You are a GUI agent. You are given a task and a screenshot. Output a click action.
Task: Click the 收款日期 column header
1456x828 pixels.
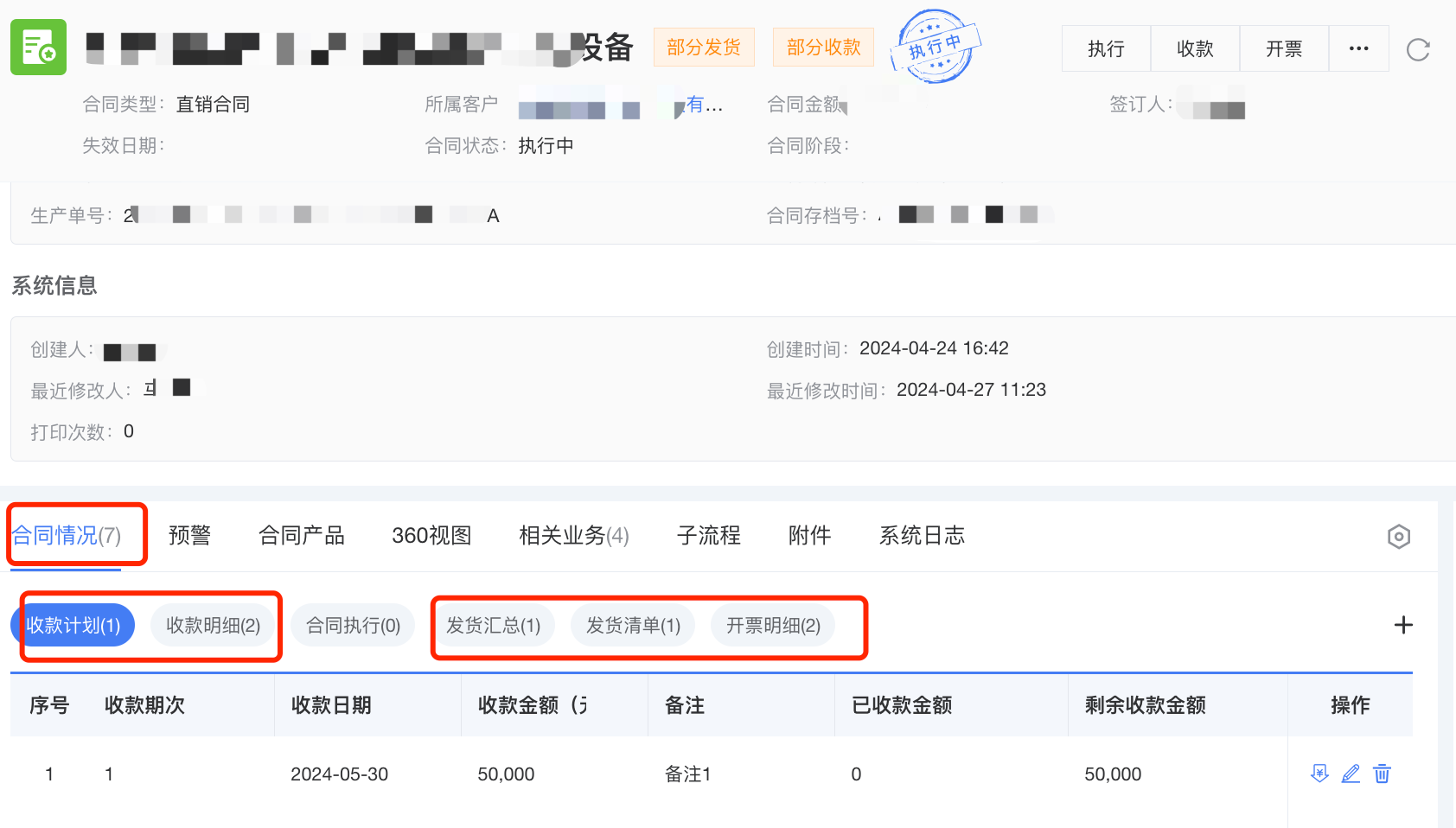[x=331, y=705]
